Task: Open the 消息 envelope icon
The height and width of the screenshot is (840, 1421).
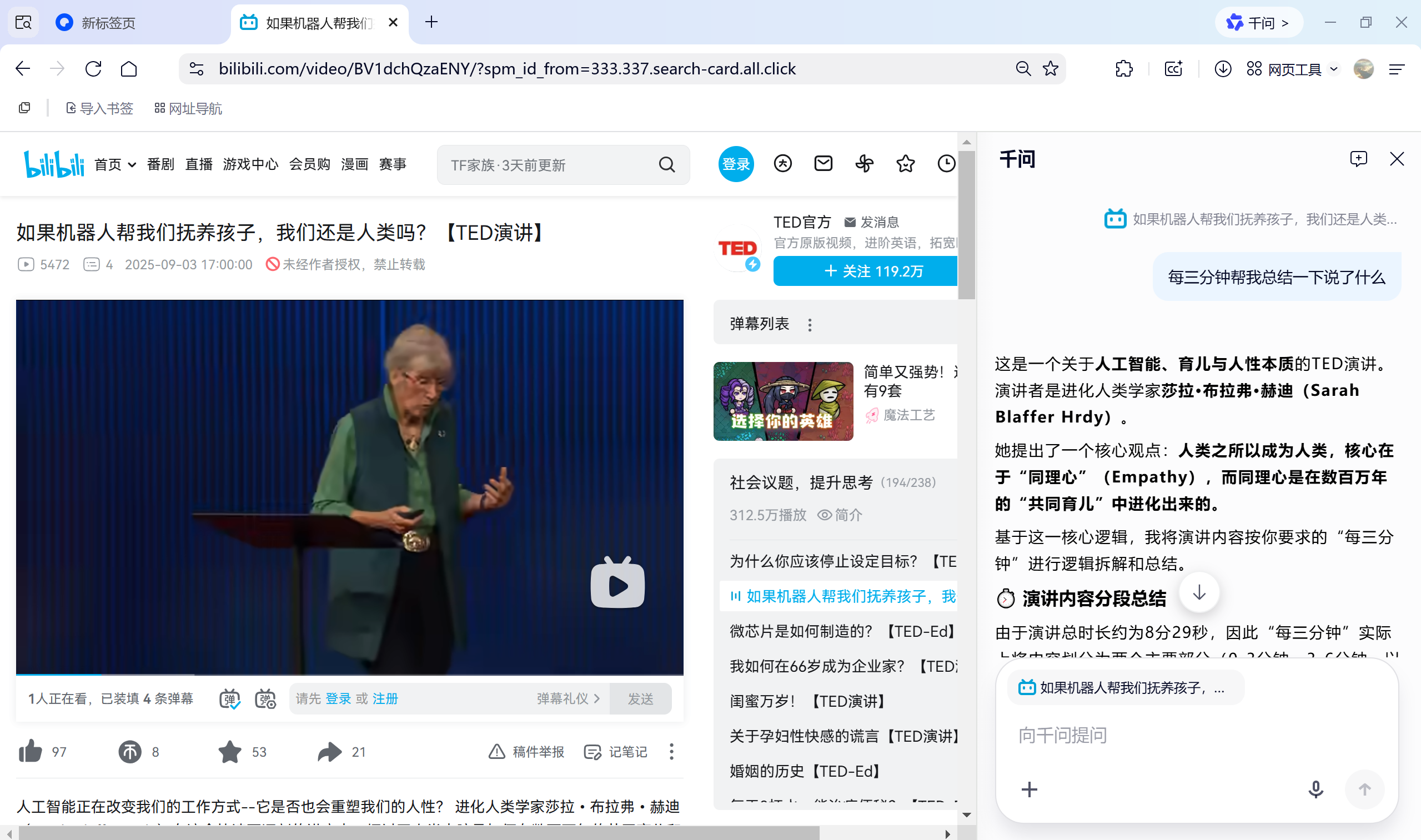Action: [823, 164]
